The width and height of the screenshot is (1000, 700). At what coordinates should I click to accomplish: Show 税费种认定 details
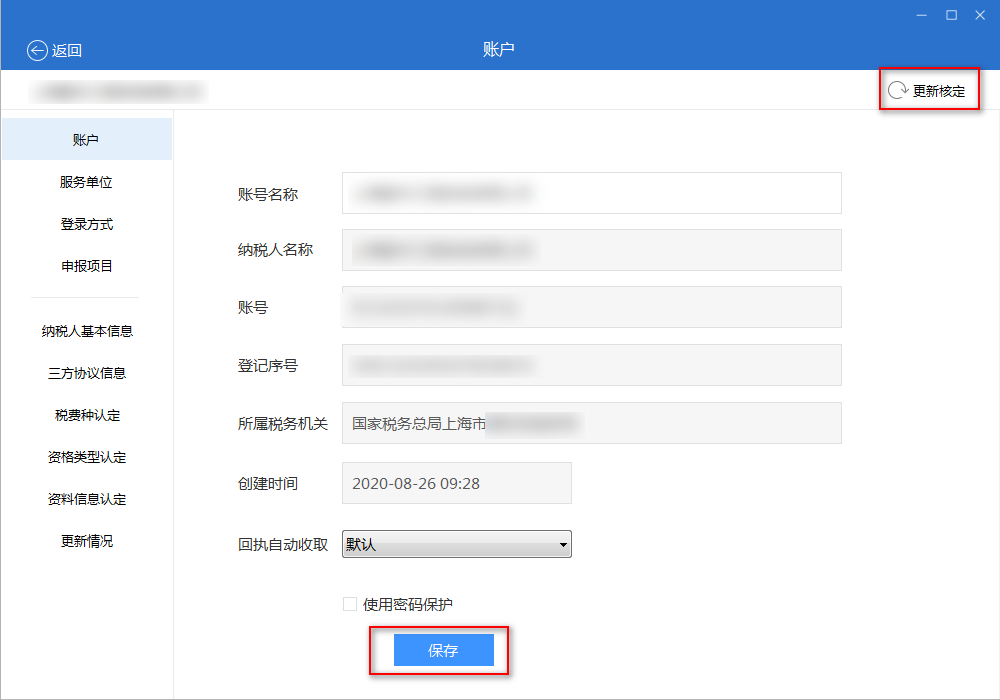(x=86, y=415)
